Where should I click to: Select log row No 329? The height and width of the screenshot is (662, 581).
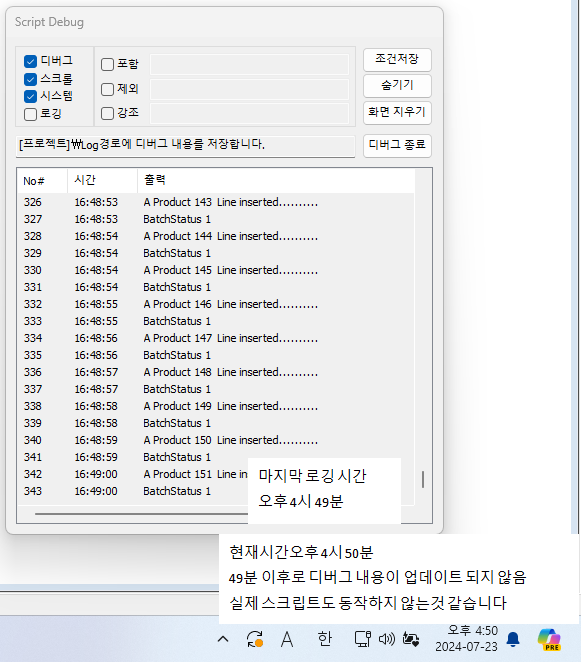click(216, 253)
